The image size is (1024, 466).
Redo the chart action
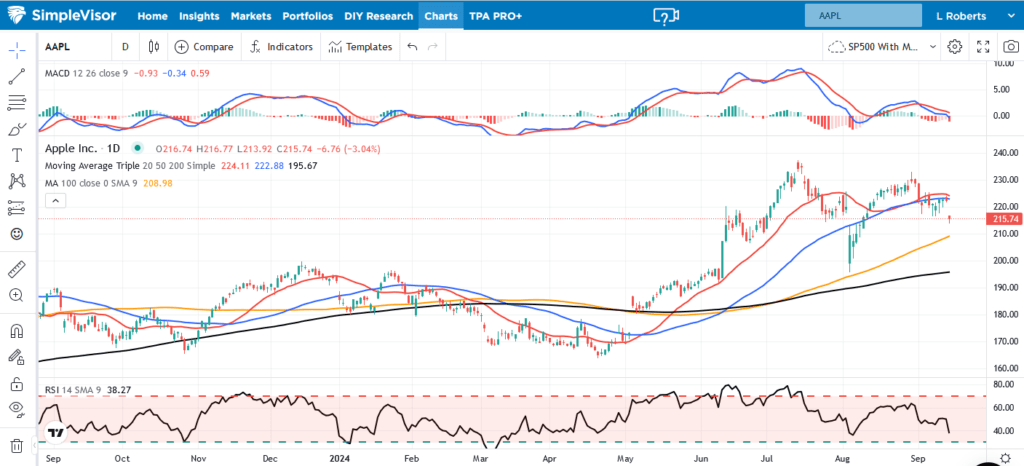(432, 47)
